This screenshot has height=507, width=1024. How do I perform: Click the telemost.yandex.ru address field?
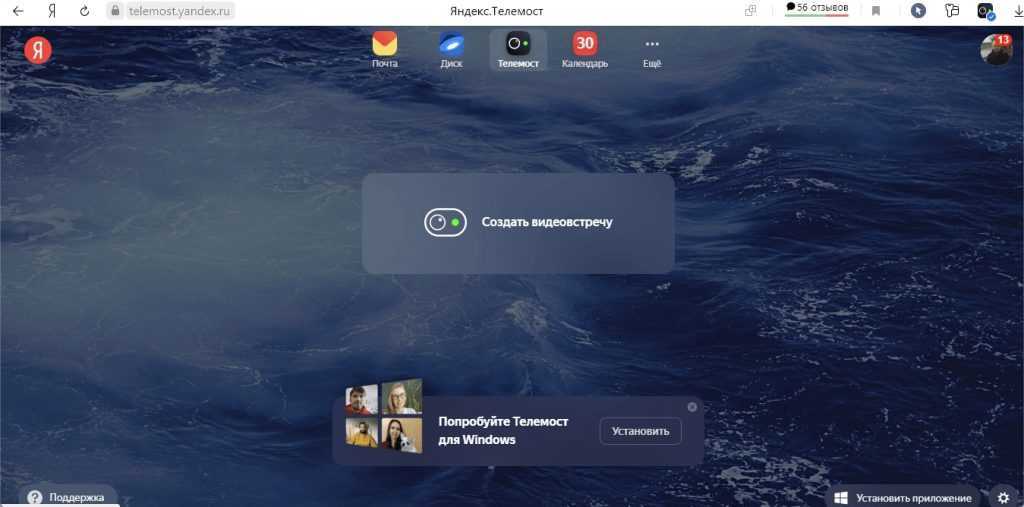point(180,11)
